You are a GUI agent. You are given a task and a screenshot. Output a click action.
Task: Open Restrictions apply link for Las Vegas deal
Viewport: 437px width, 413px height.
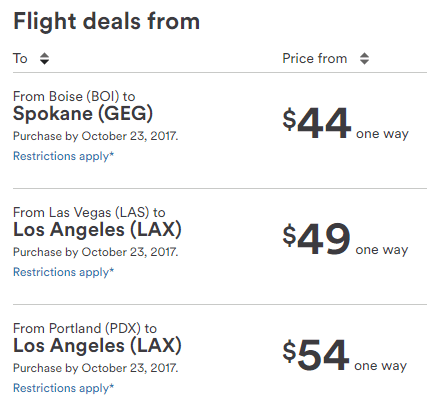[63, 272]
